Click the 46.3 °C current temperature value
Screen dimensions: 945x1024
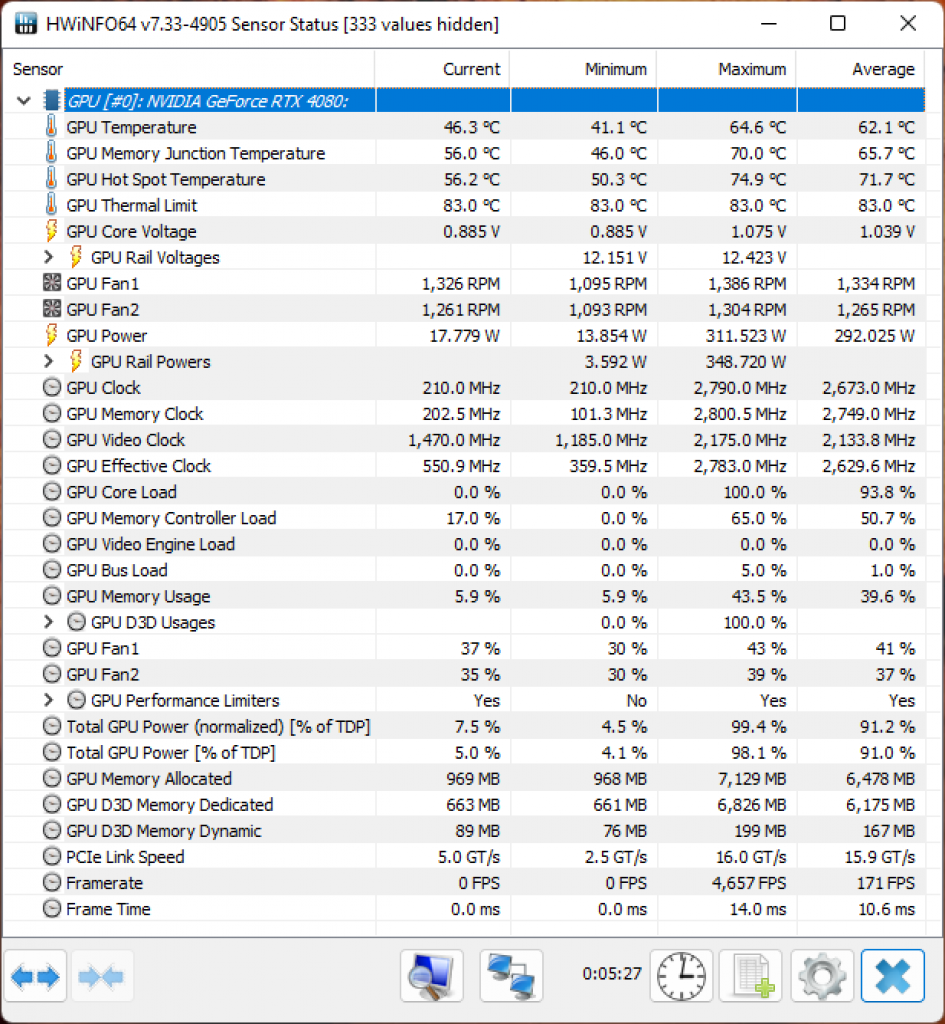click(472, 127)
